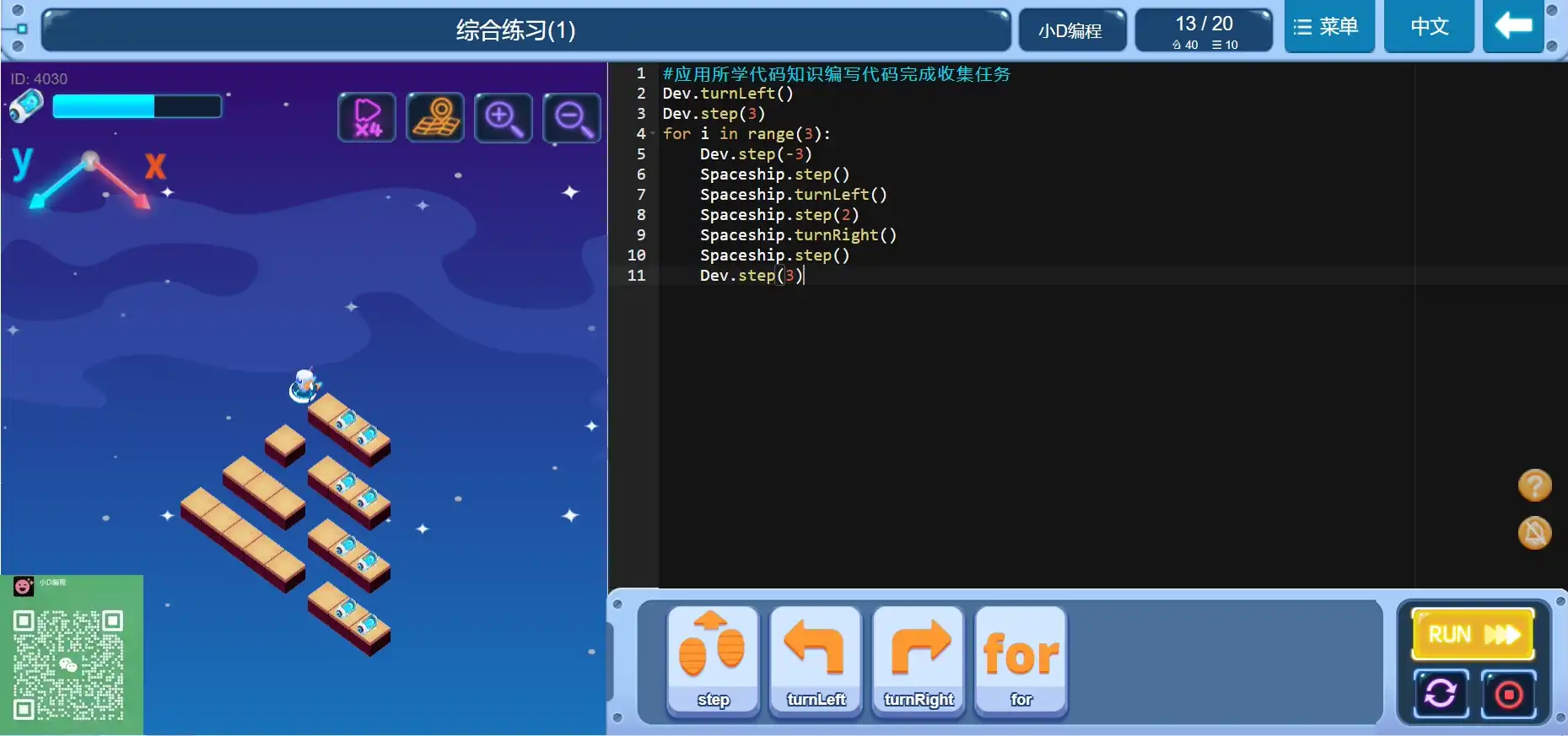This screenshot has height=736, width=1568.
Task: Click the yellow RUN button
Action: 1473,634
